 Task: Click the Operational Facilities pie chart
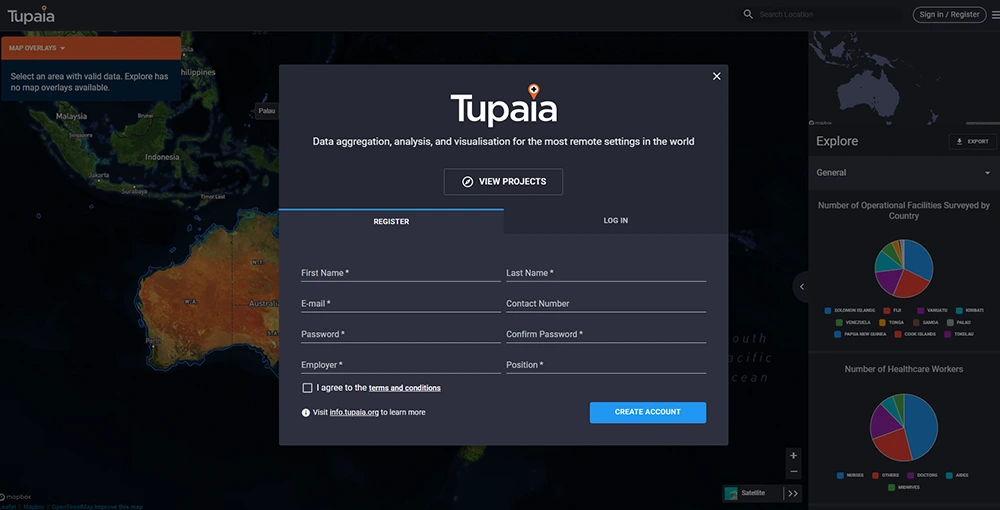pyautogui.click(x=904, y=268)
